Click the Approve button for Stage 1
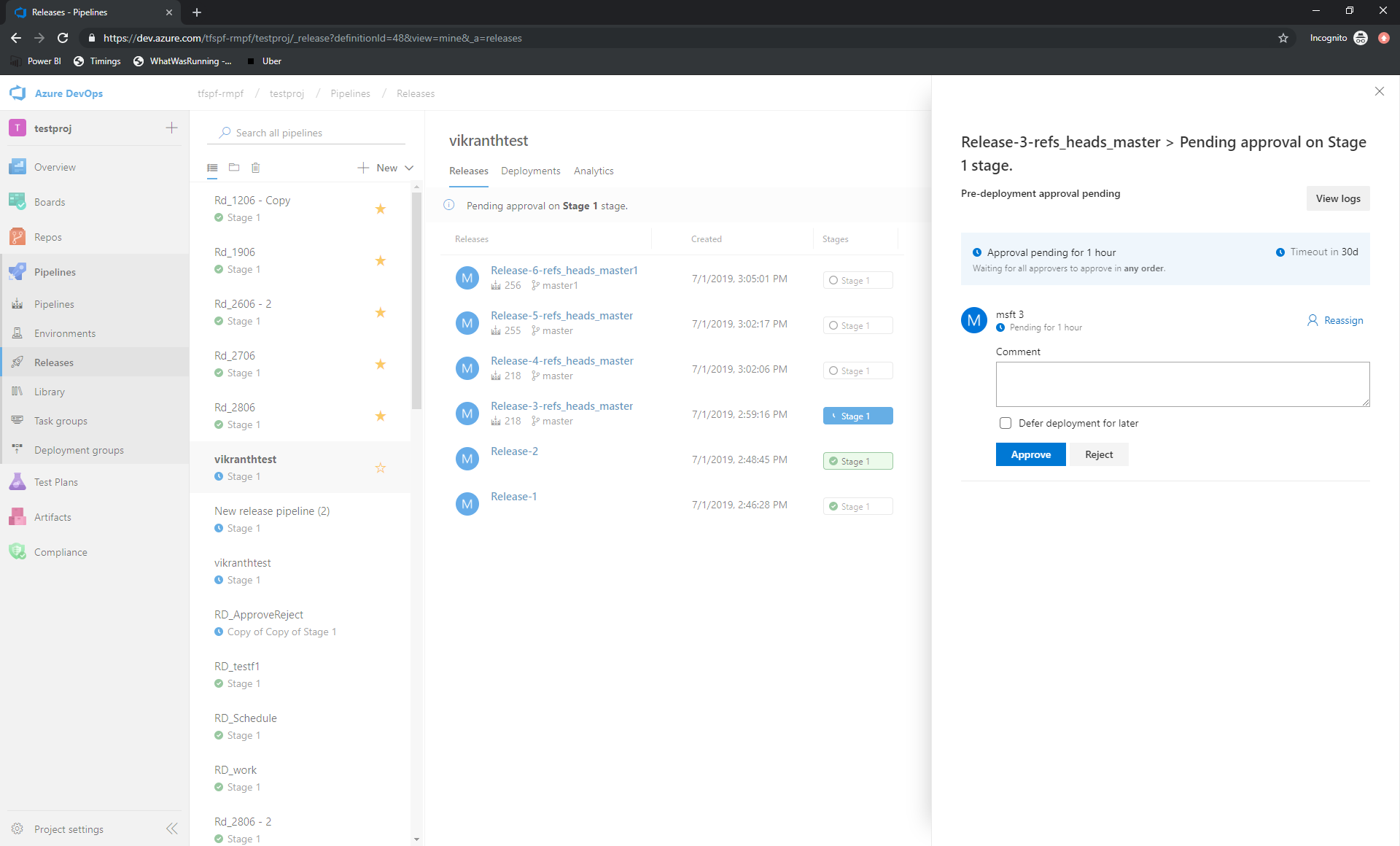The image size is (1400, 846). coord(1030,454)
